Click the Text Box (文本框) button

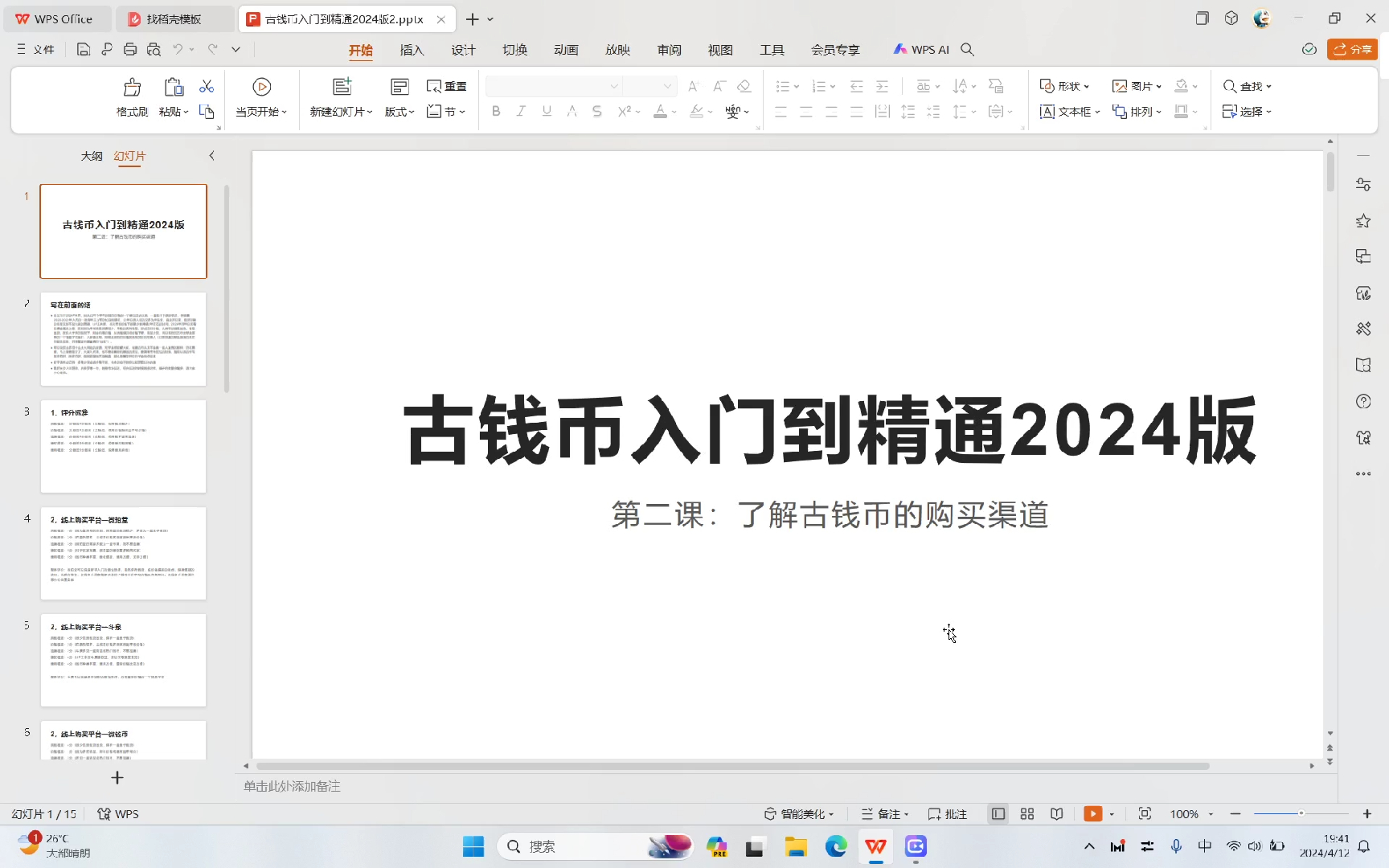click(x=1070, y=112)
